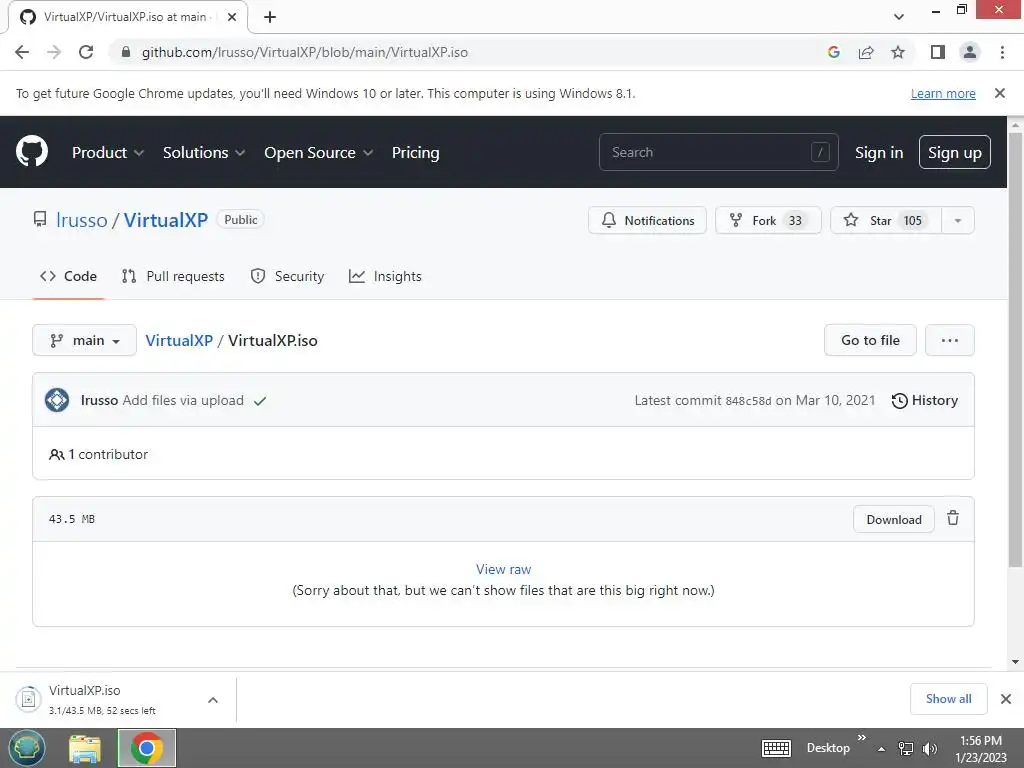Fork the repository
1024x768 pixels.
point(768,221)
